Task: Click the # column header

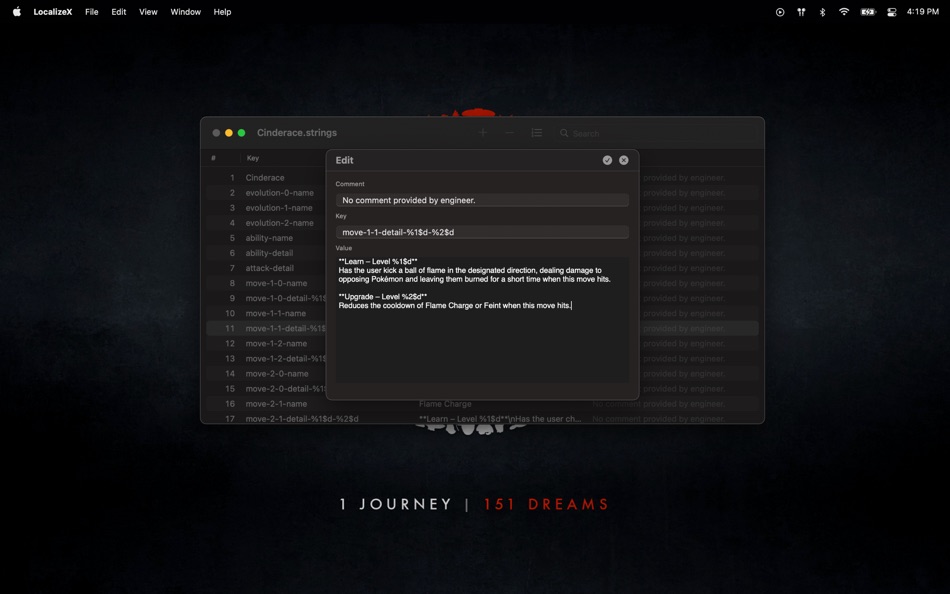Action: point(213,158)
